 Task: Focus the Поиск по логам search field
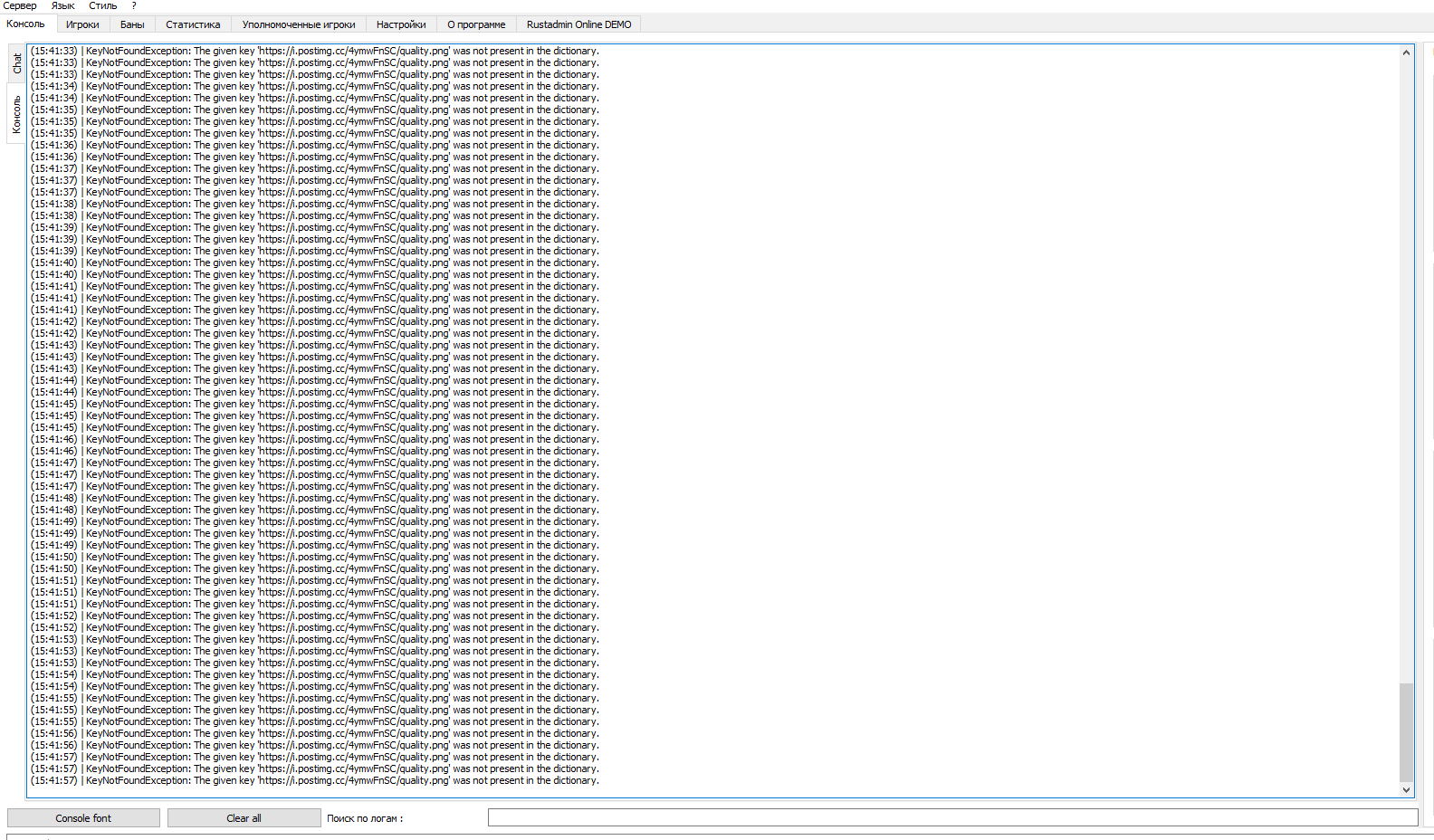click(952, 818)
